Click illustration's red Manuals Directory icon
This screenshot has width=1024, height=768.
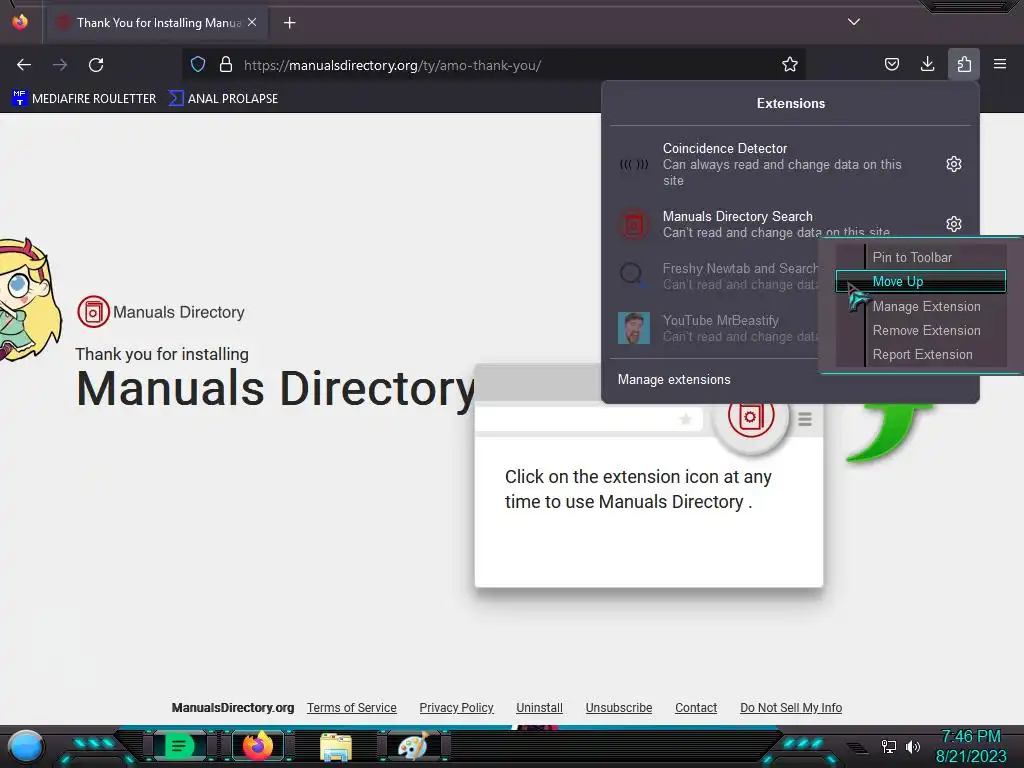751,416
